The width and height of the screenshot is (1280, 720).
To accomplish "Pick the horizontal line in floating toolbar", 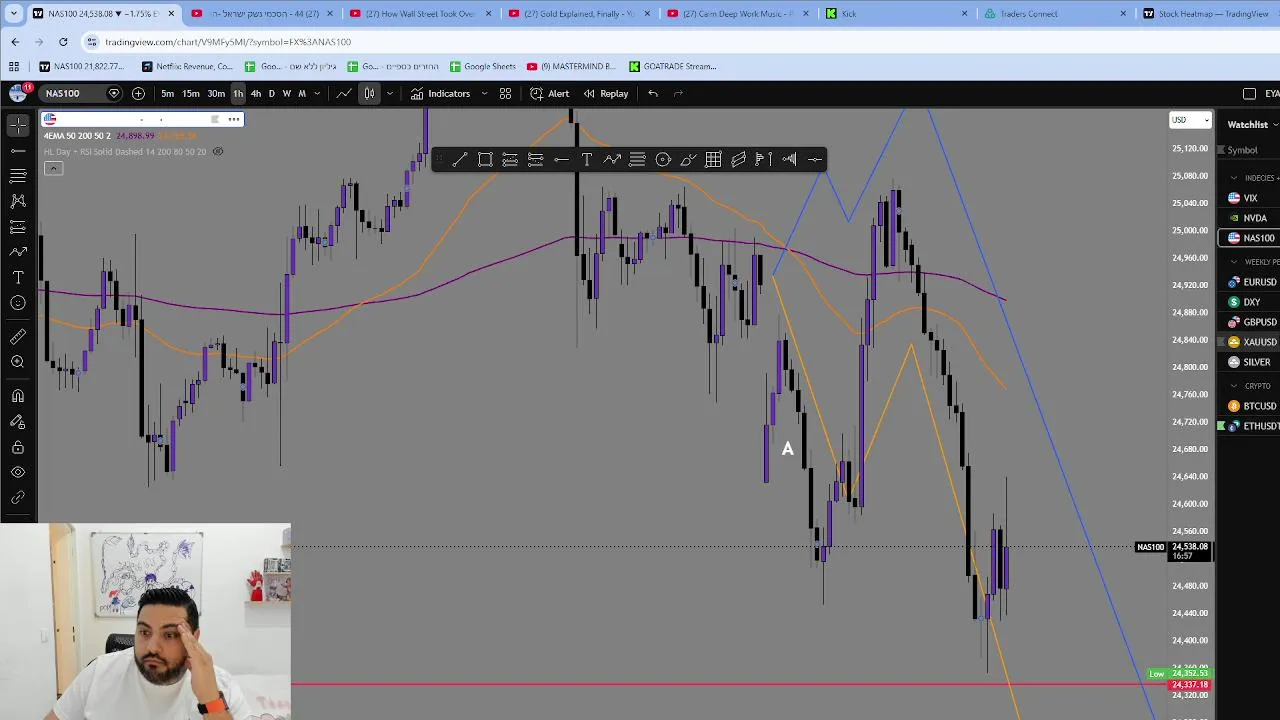I will [x=561, y=159].
